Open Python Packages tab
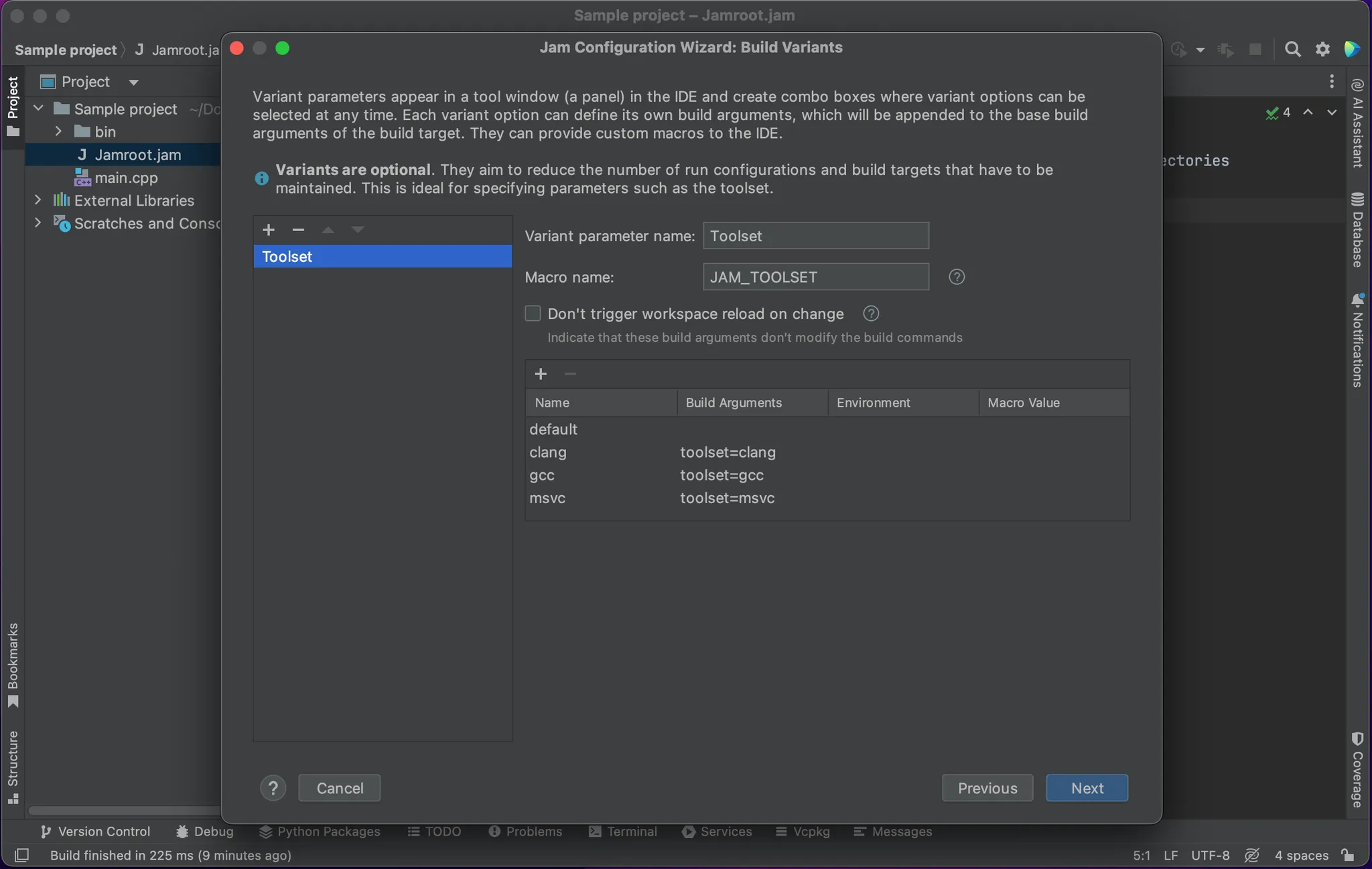 320,831
